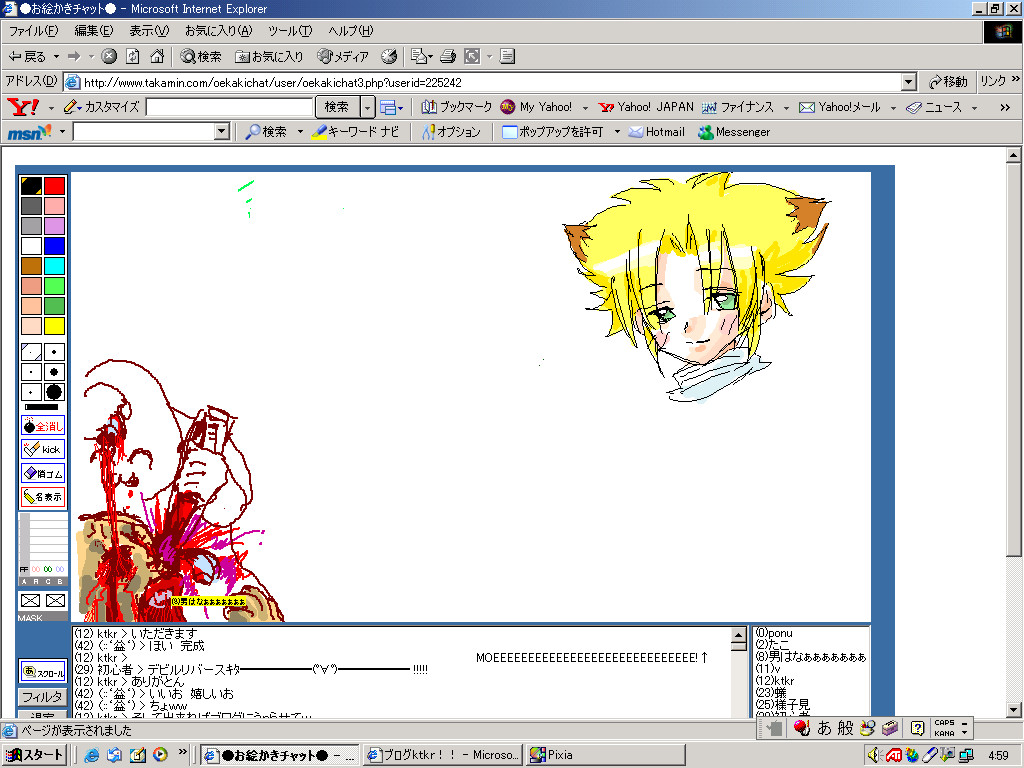
Task: Open the 編集(E) menu
Action: click(93, 31)
